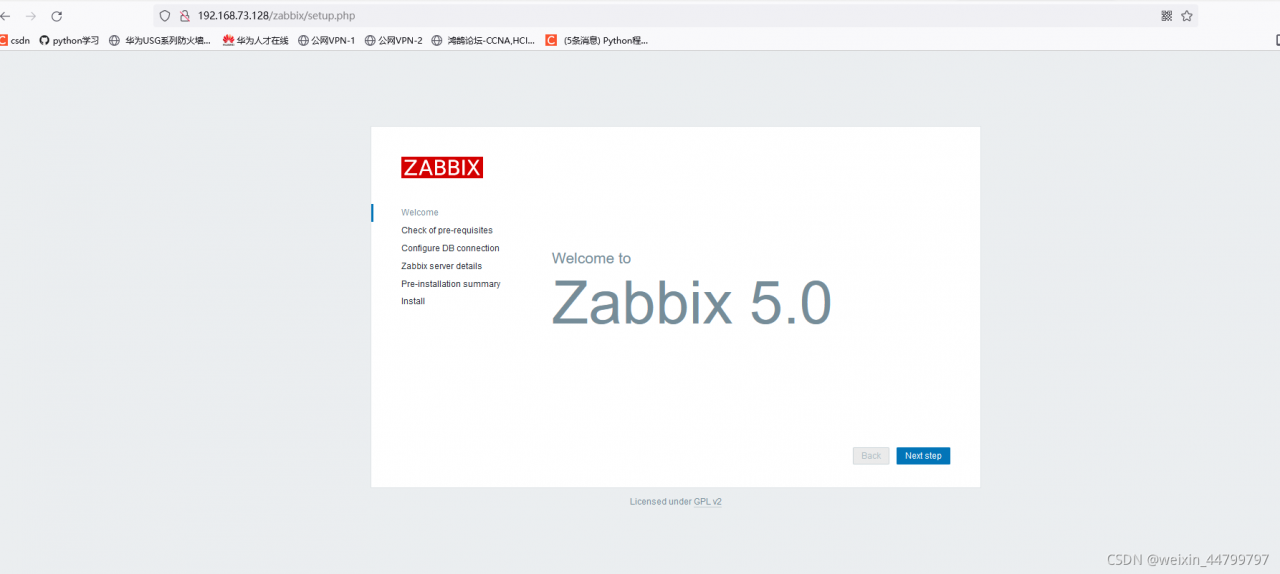Select Check of pre-requisites step
Viewport: 1280px width, 574px height.
click(x=447, y=231)
